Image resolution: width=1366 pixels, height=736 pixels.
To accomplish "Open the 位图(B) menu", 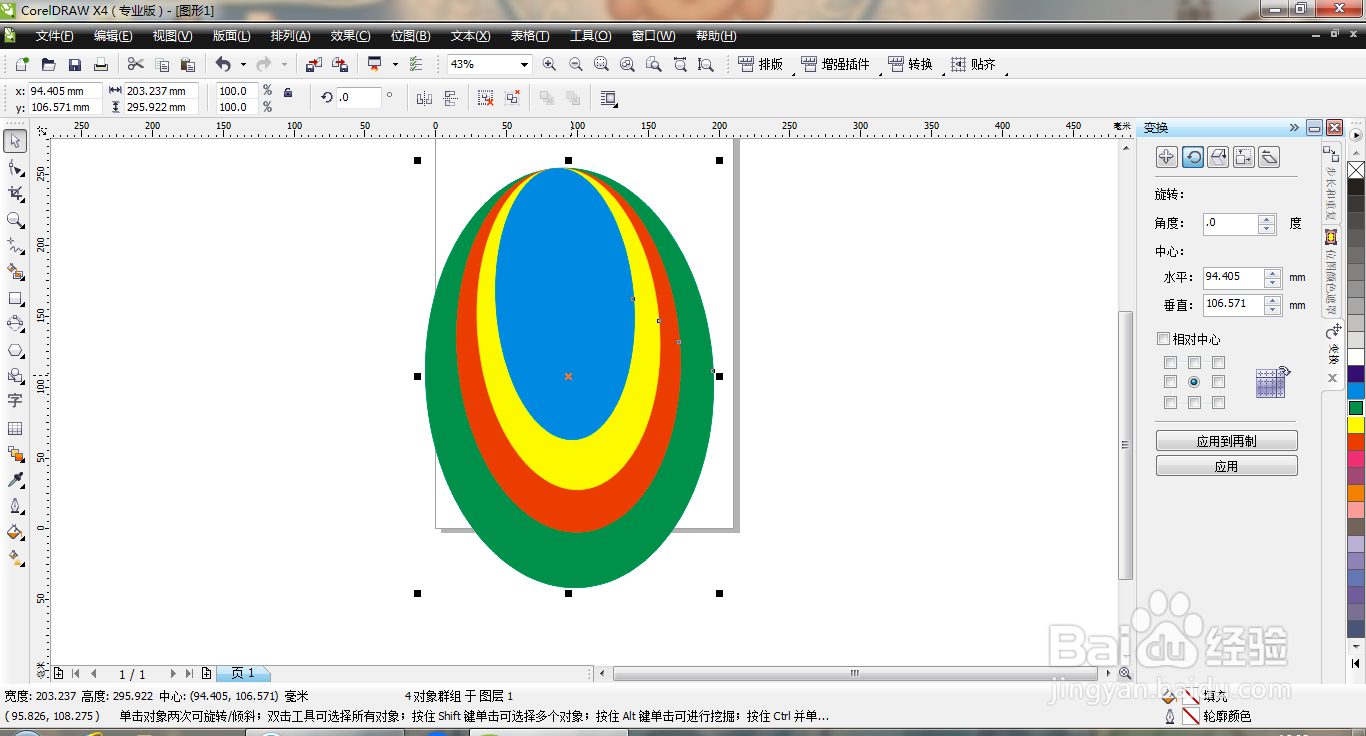I will (410, 36).
